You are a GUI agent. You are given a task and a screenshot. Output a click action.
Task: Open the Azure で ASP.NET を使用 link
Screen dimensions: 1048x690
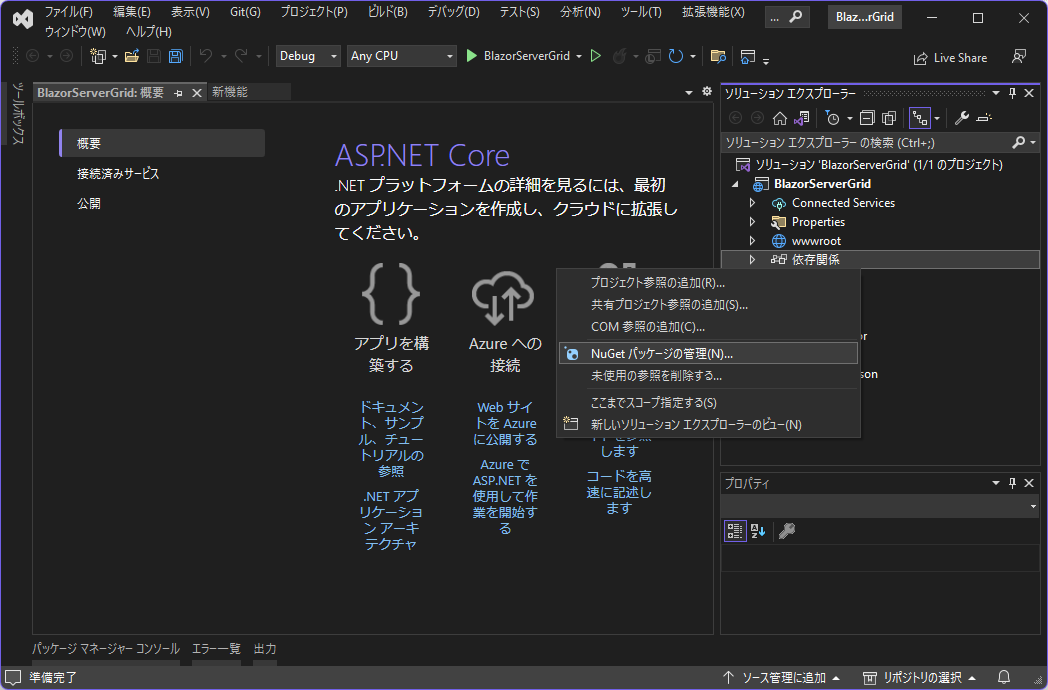505,496
